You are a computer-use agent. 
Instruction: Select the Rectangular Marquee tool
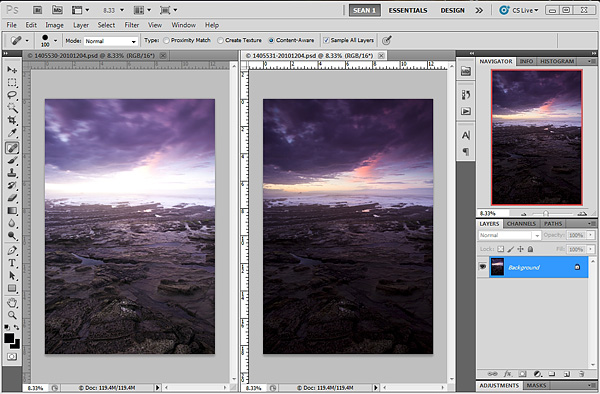[x=12, y=82]
